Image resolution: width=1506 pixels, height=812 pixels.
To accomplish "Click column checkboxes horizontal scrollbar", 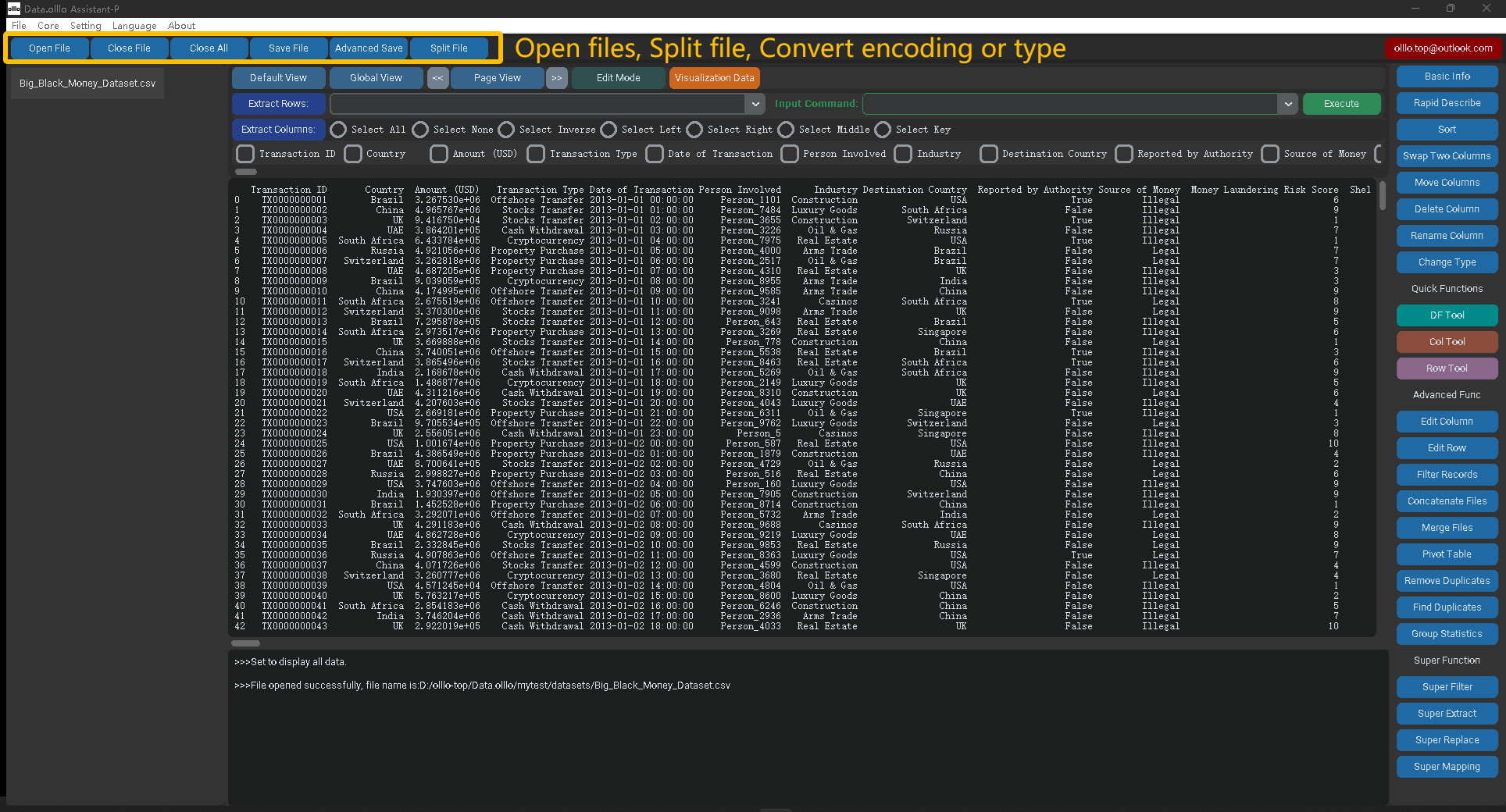I will tap(246, 172).
